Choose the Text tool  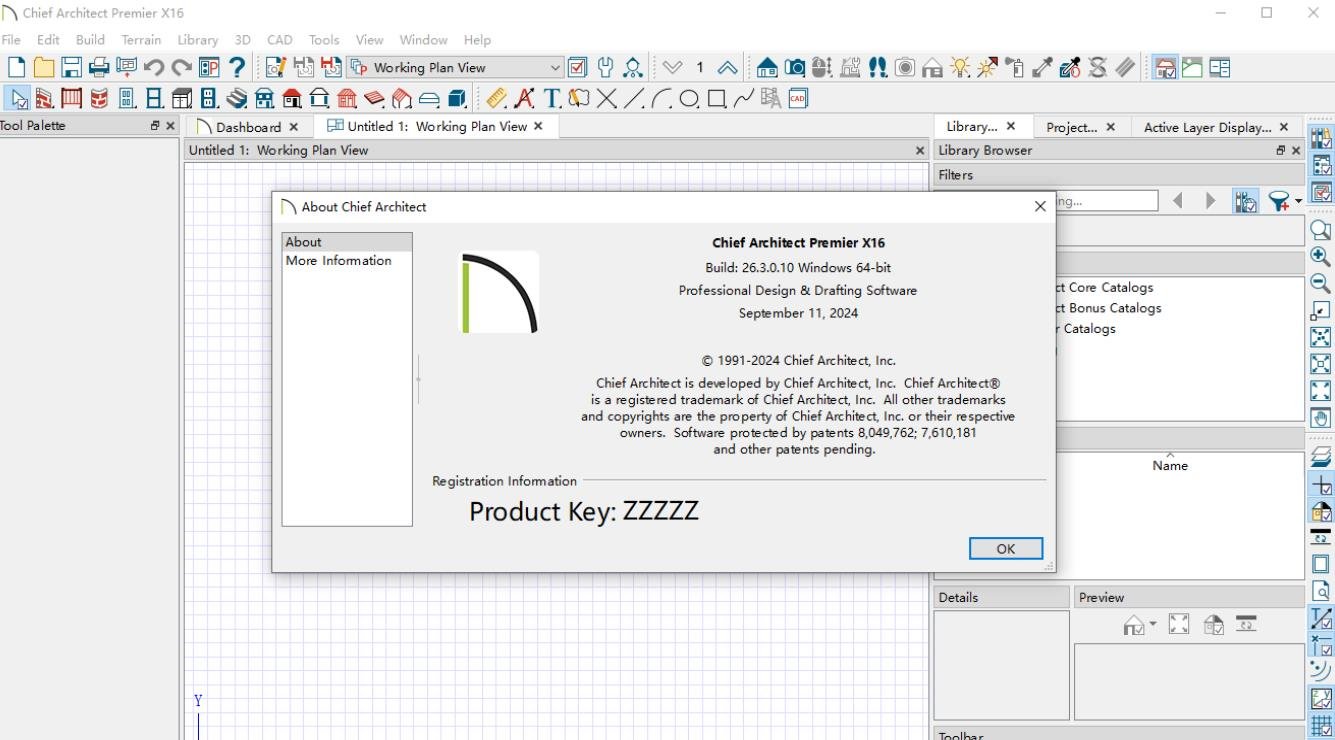point(551,98)
